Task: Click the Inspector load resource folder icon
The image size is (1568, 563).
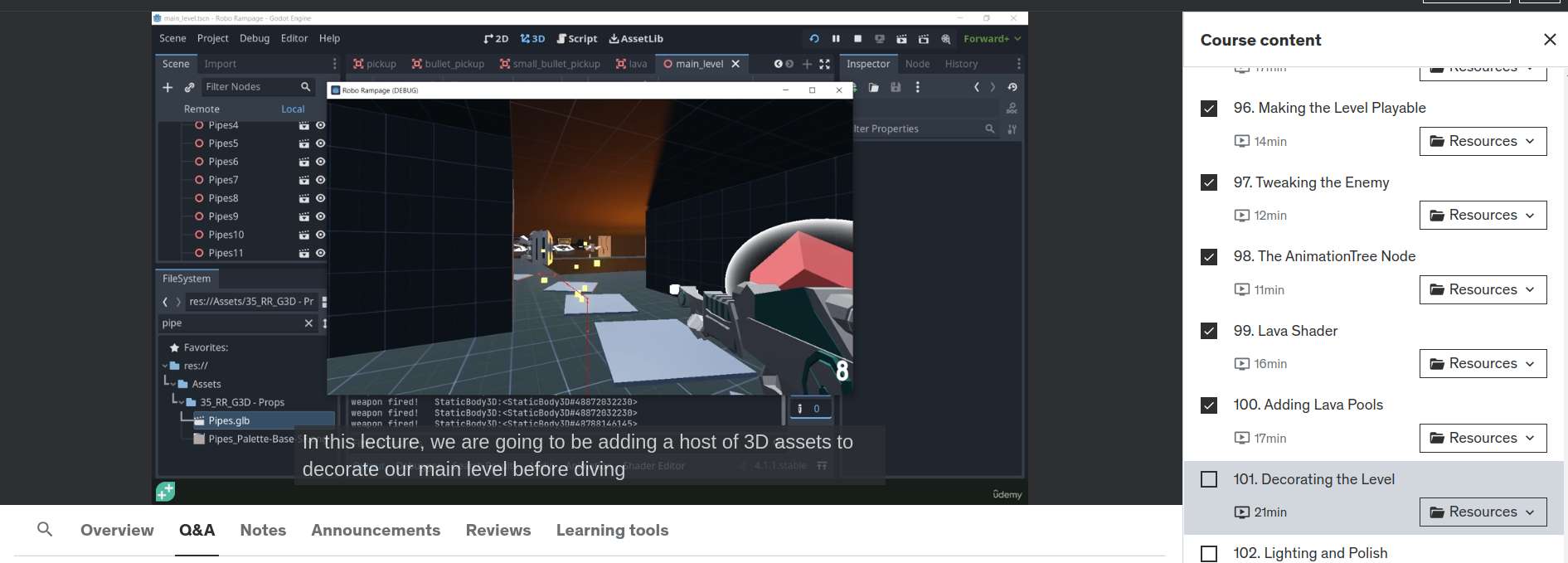Action: [x=873, y=87]
